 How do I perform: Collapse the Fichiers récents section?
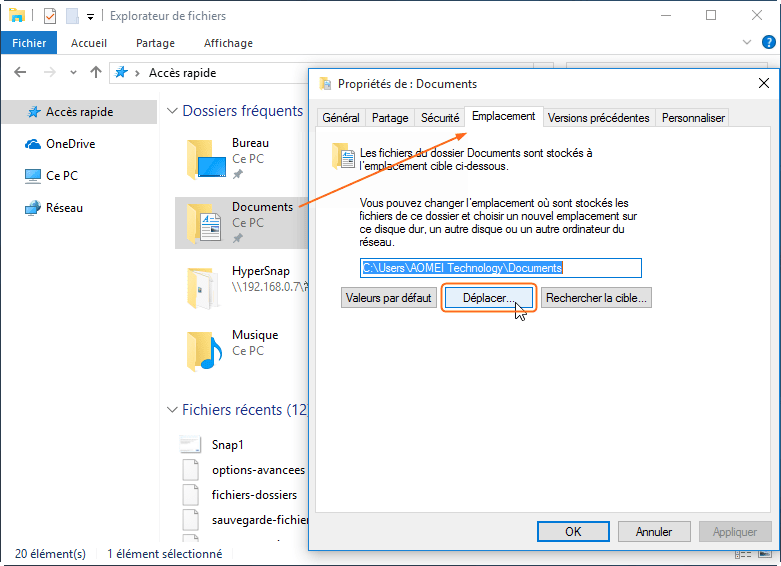[172, 410]
